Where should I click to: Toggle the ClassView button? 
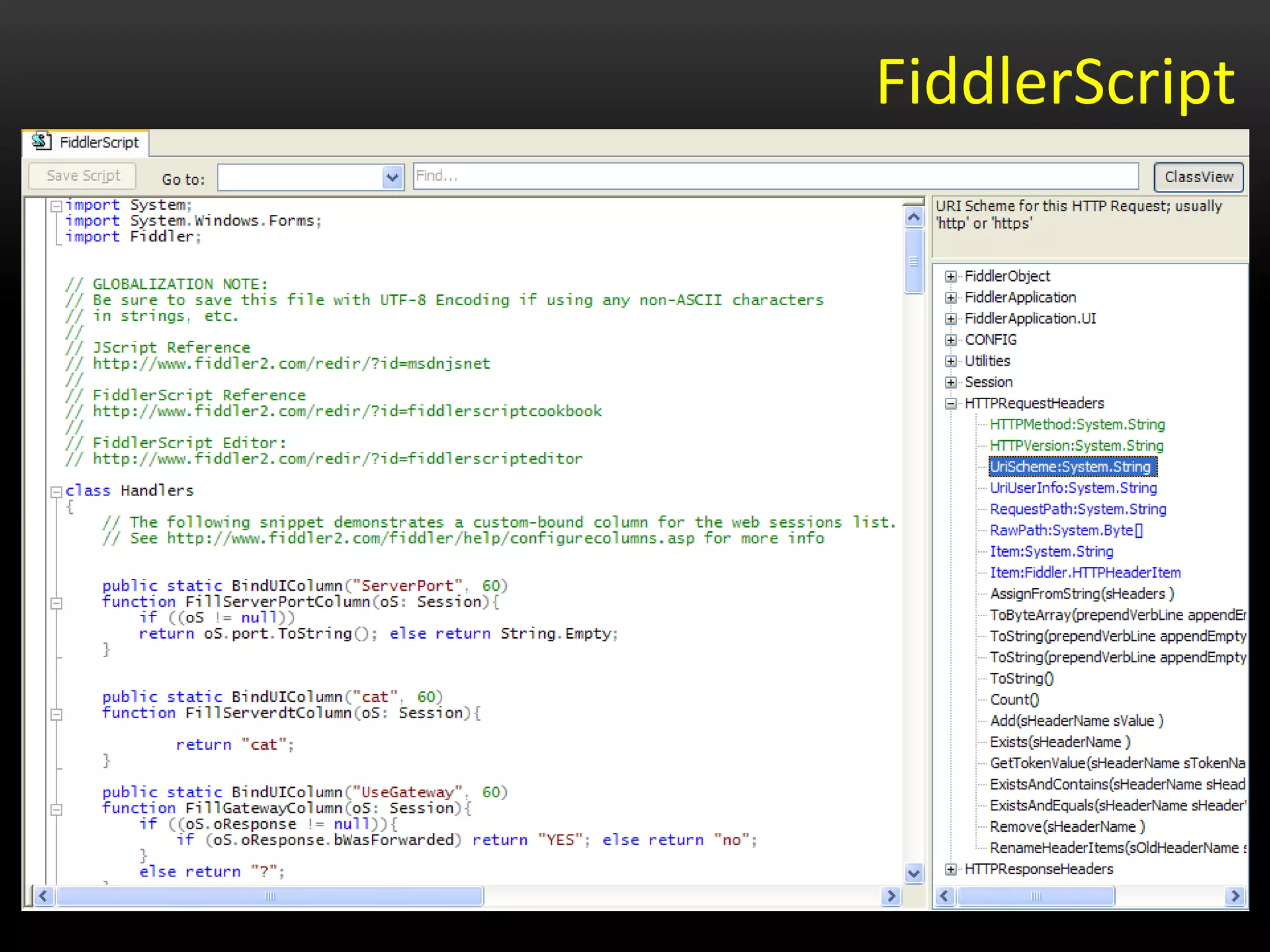pos(1199,177)
